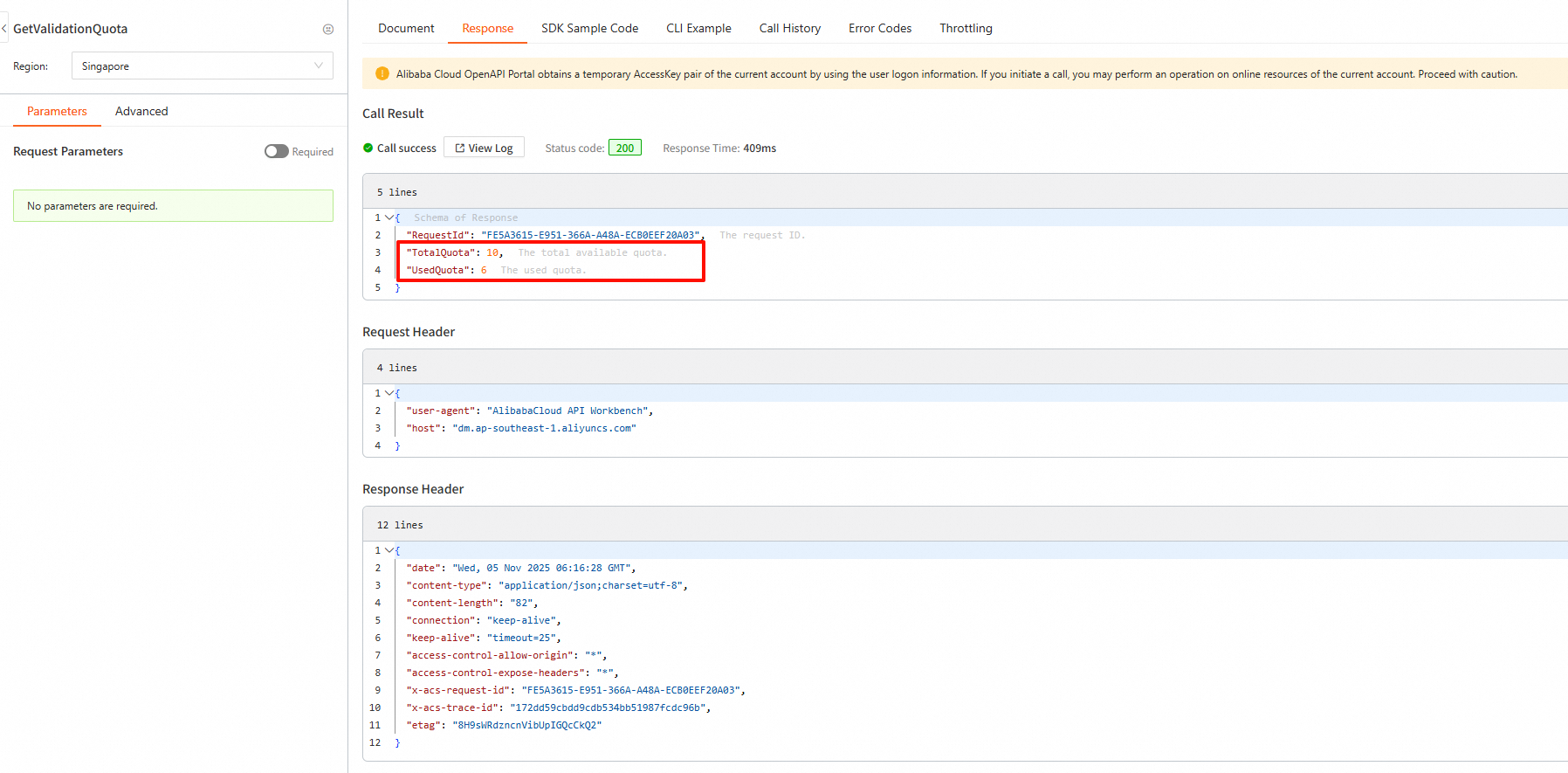This screenshot has width=1568, height=773.
Task: Click the "12 lines" label of Response Header
Action: tap(400, 525)
